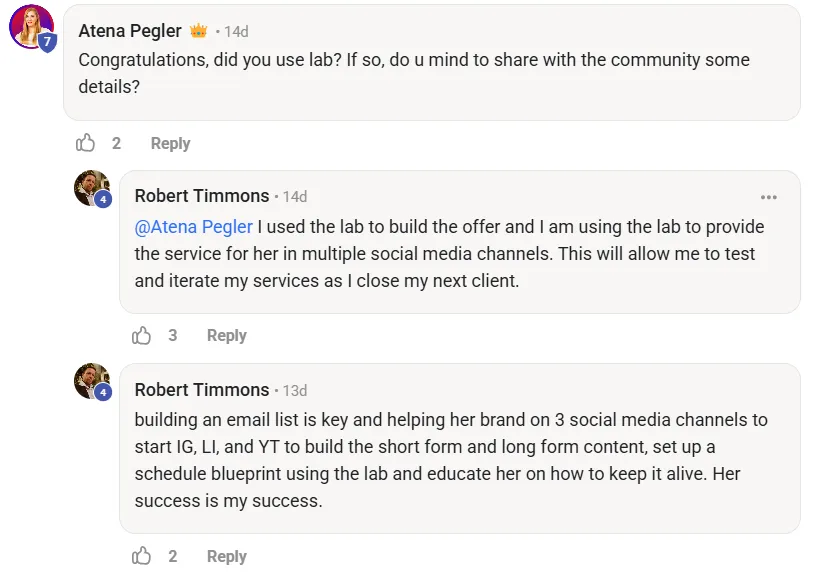813x579 pixels.
Task: Click the crown icon beside Atena Pegler
Action: click(198, 31)
